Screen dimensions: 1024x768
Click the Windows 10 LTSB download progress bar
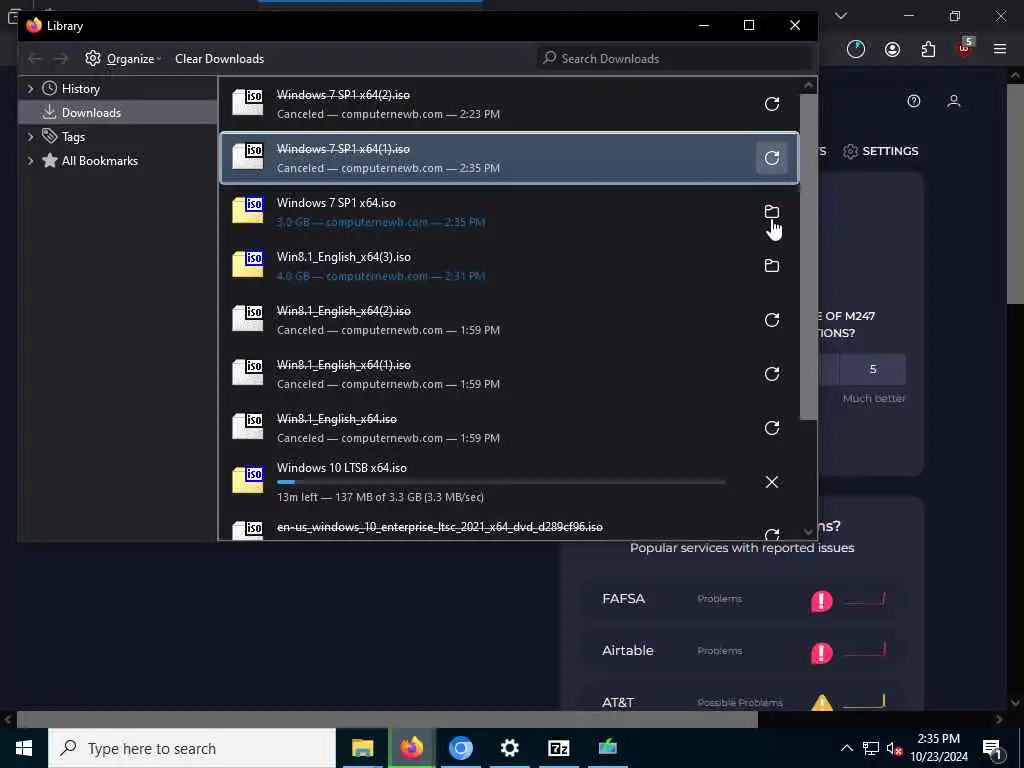500,482
